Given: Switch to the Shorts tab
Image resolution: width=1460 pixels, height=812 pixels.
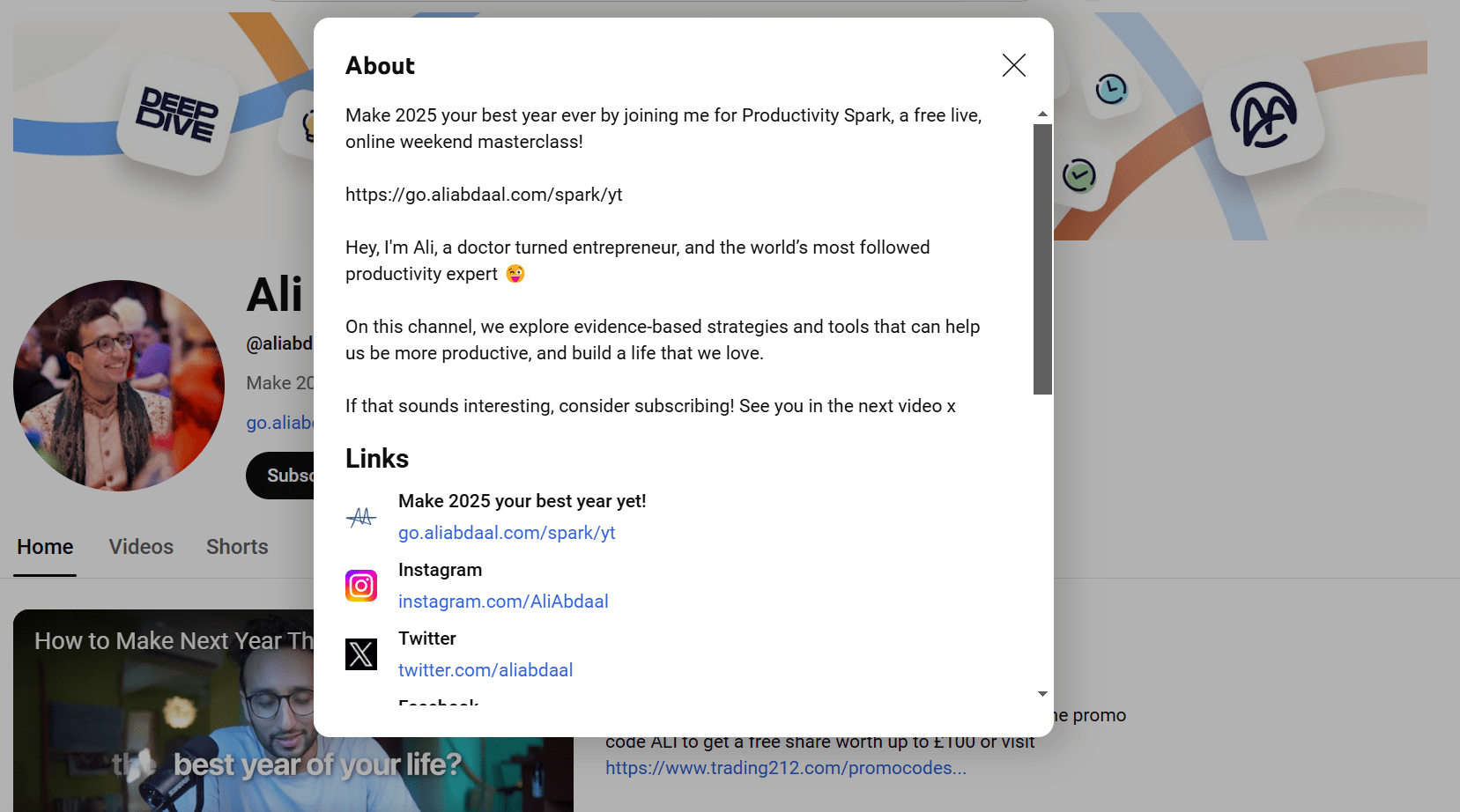Looking at the screenshot, I should [x=237, y=546].
